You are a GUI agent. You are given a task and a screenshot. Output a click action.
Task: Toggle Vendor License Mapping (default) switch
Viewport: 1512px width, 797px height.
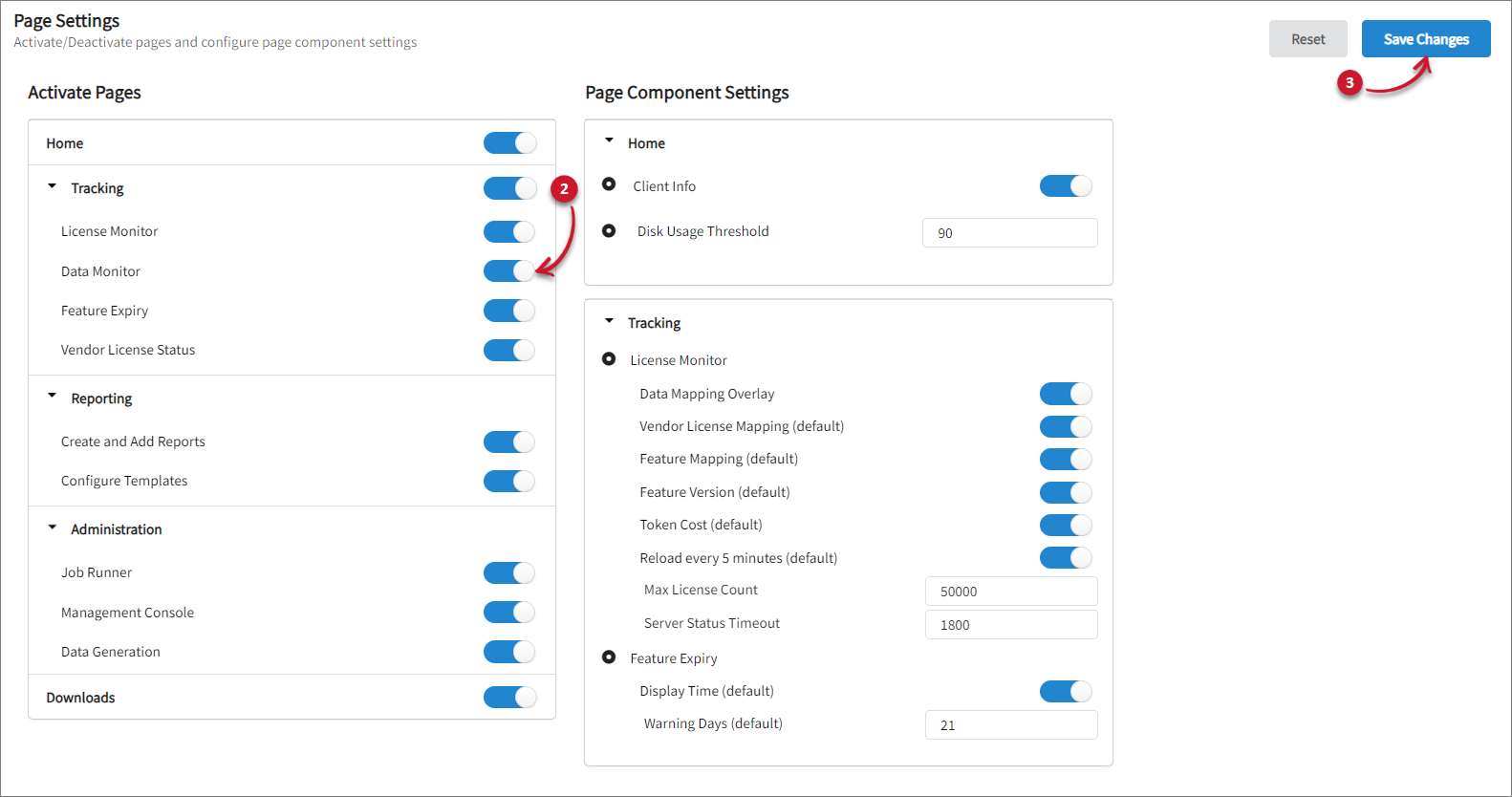pyautogui.click(x=1066, y=426)
